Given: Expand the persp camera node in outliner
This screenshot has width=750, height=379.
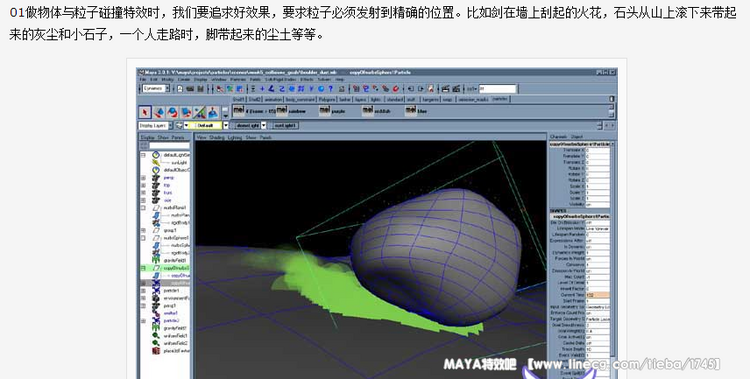Looking at the screenshot, I should (143, 178).
